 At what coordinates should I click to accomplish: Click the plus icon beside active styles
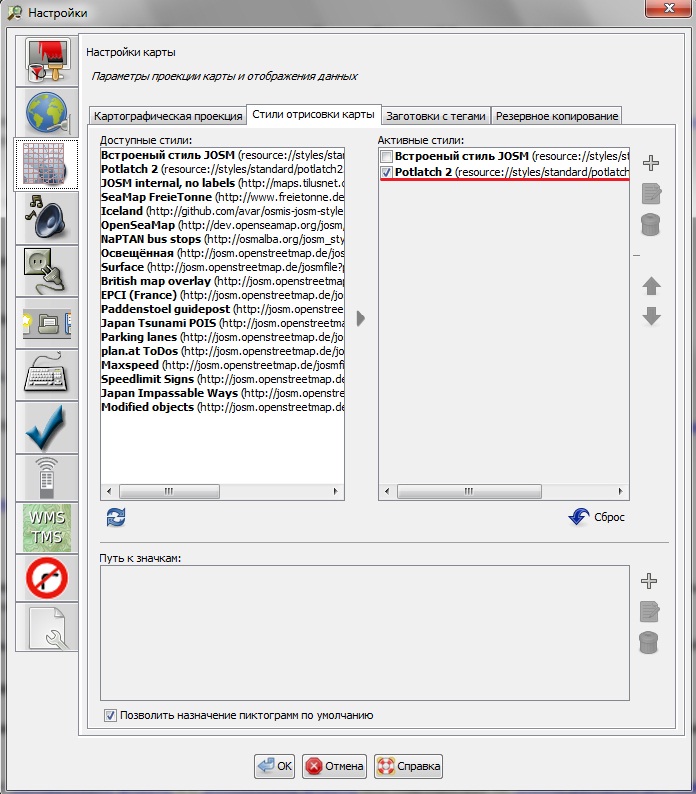pos(651,163)
